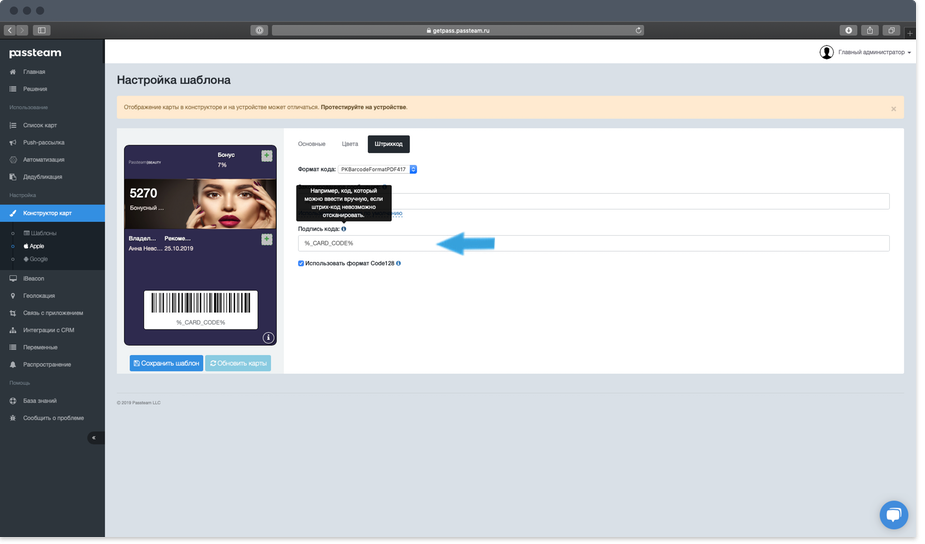The image size is (925, 544).
Task: Click the Подпись кода info icon
Action: 344,230
